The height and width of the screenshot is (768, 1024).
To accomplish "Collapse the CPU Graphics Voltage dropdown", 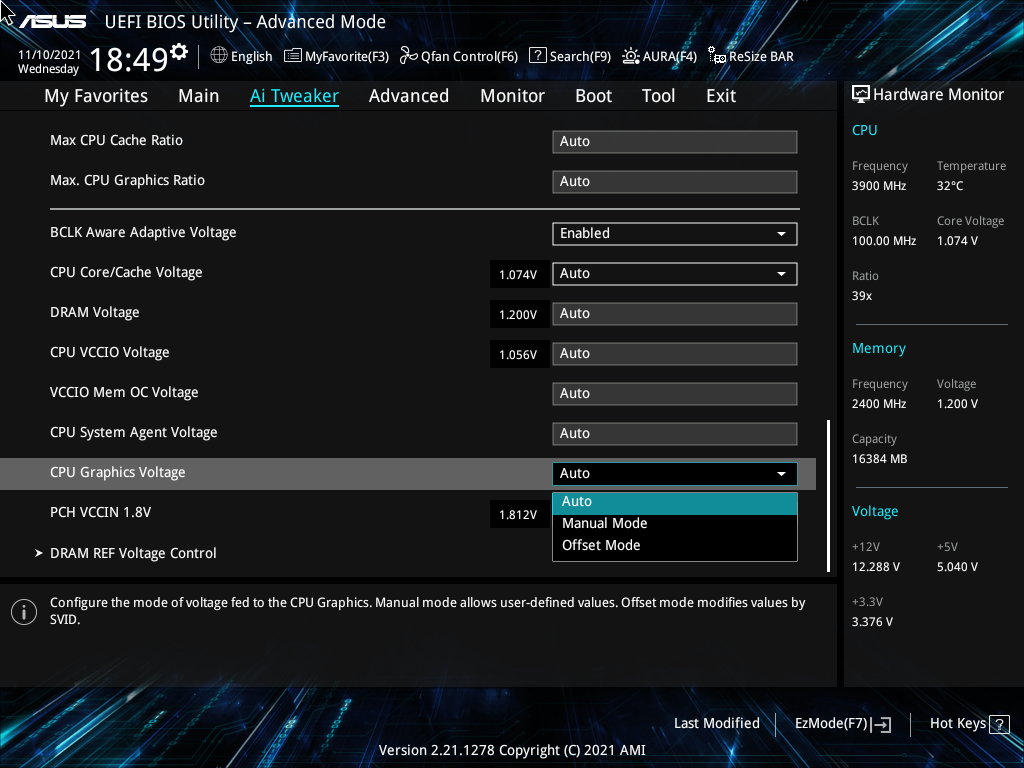I will 675,473.
